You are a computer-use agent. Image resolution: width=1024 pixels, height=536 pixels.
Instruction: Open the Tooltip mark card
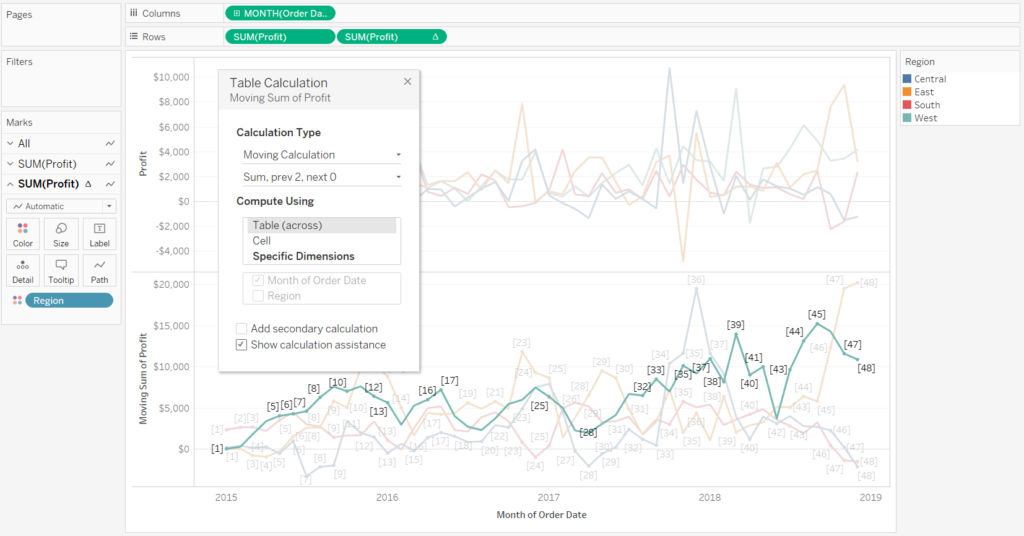[x=61, y=270]
